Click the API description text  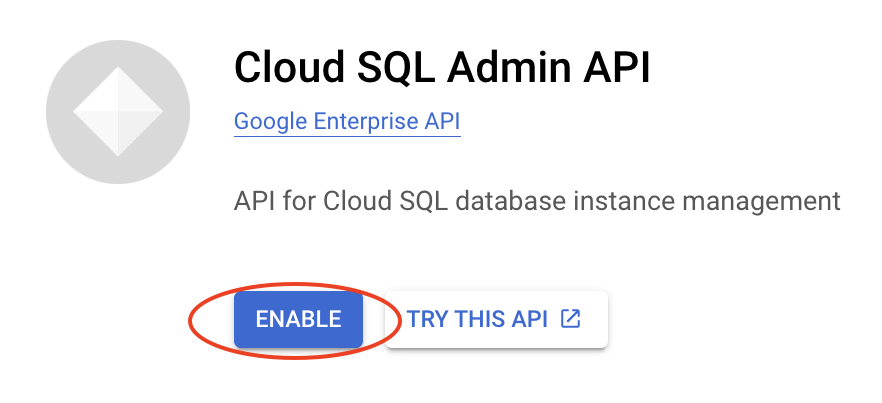coord(537,201)
